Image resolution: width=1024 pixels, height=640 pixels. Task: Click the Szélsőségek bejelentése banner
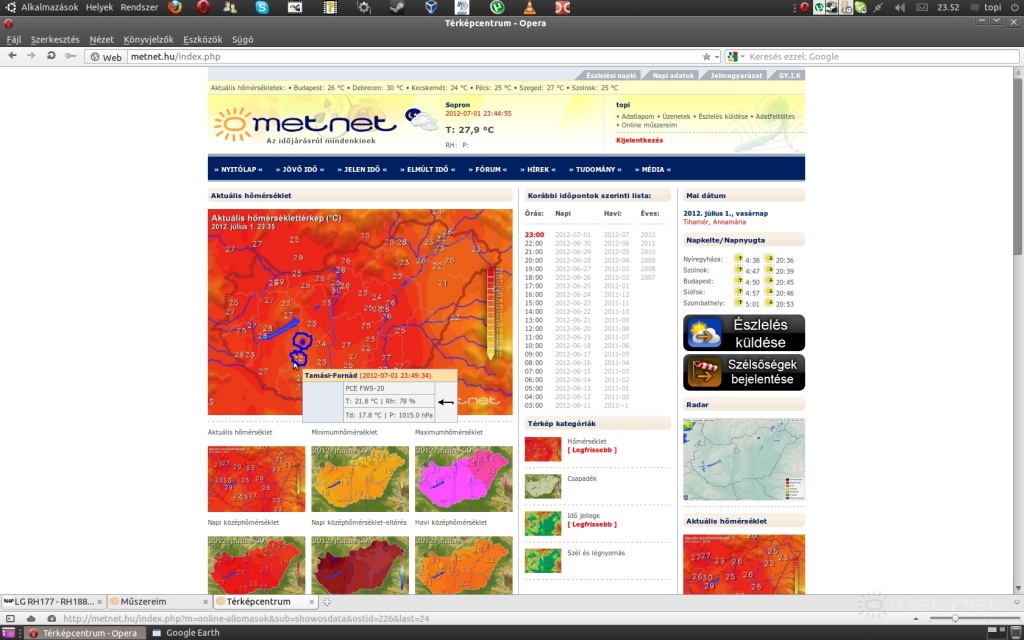743,372
